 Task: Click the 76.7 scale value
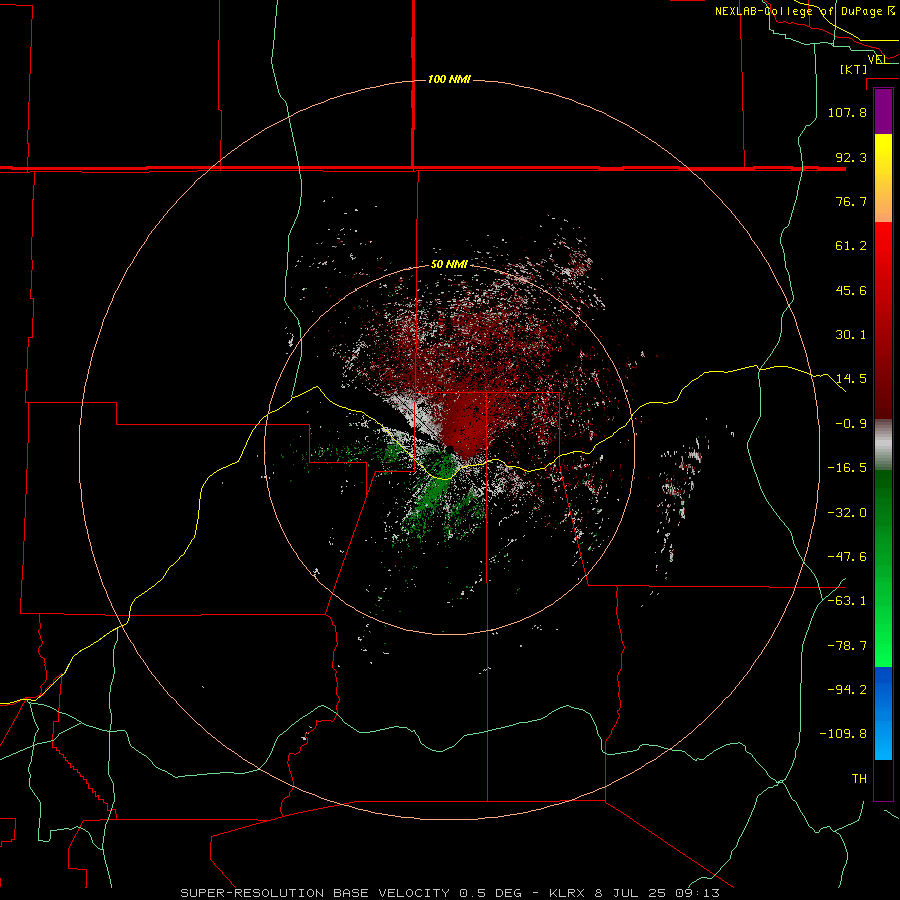coord(851,201)
